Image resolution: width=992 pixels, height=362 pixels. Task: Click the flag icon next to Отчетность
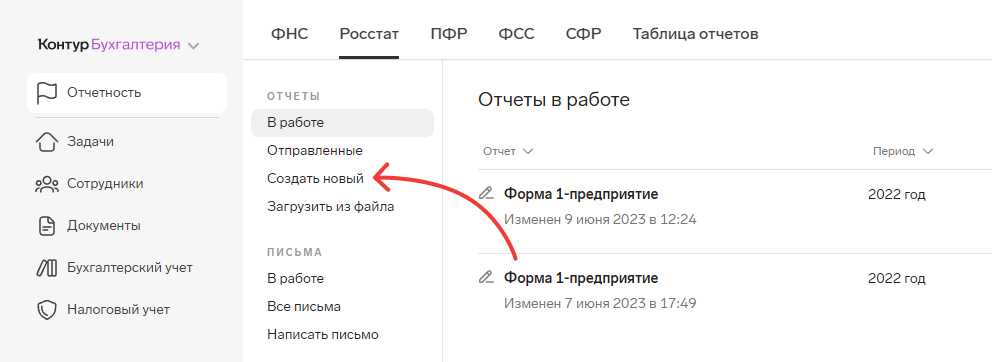[46, 93]
